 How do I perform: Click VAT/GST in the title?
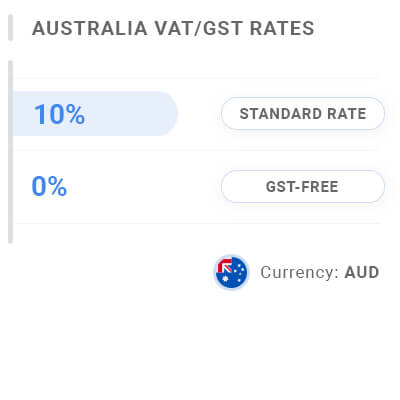tap(198, 28)
